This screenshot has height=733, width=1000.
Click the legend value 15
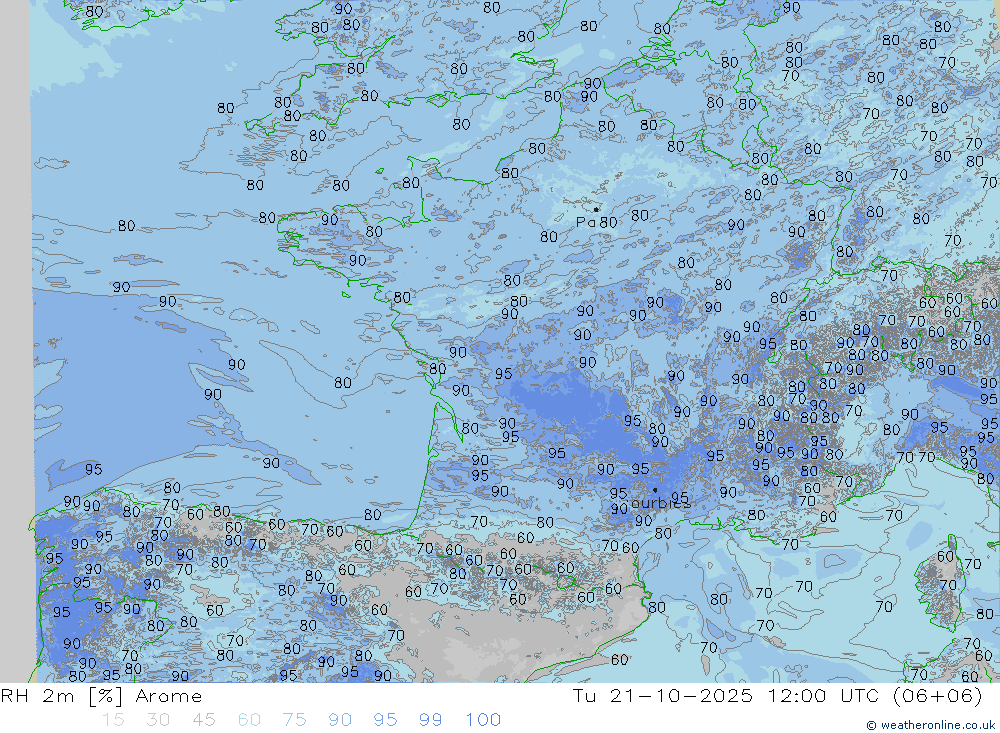(x=113, y=720)
